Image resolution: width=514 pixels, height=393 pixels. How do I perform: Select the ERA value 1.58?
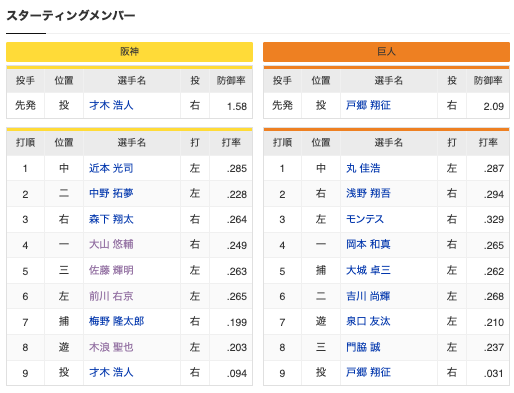(237, 106)
